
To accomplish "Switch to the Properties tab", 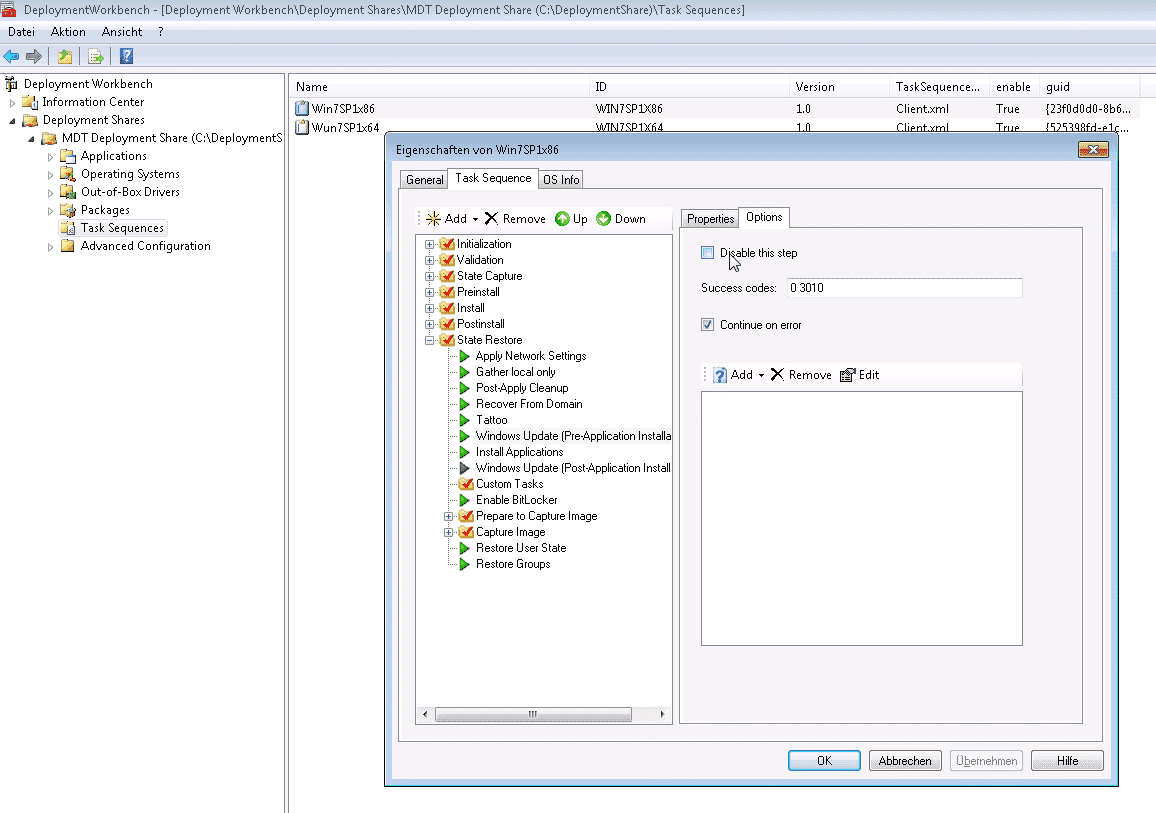I will 710,219.
